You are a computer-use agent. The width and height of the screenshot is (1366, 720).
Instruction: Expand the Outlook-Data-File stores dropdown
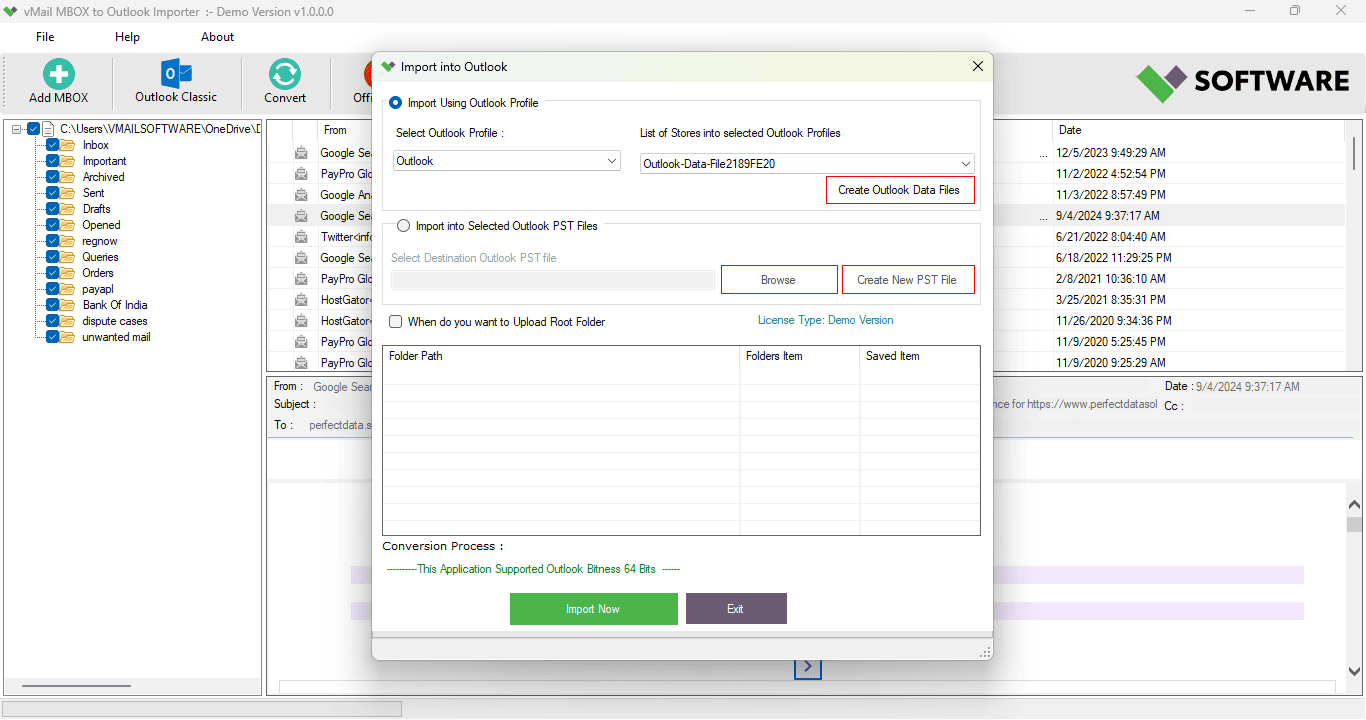pos(806,164)
